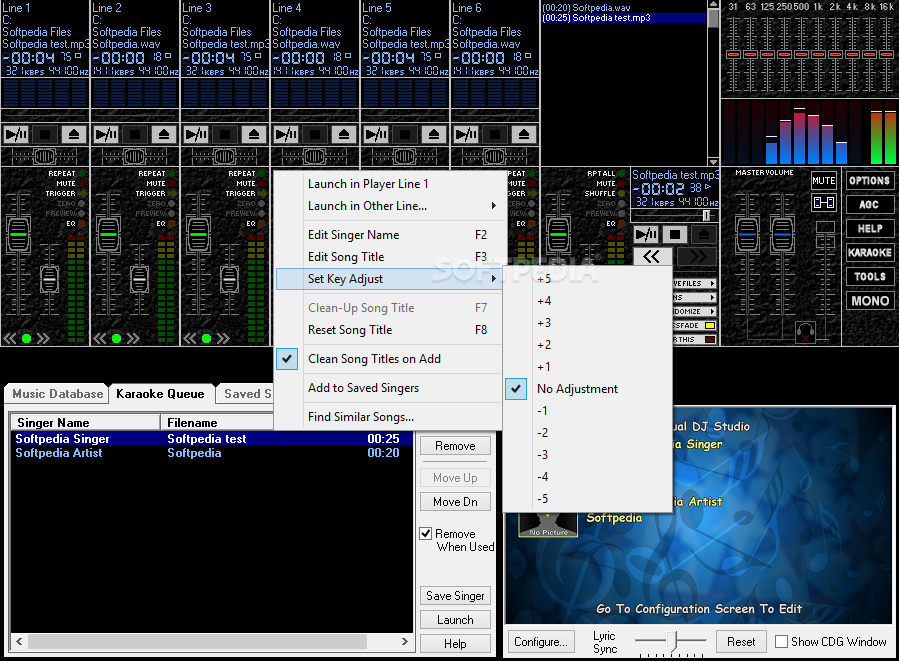This screenshot has width=899, height=661.
Task: Click the Line 2 stop button
Action: coord(135,135)
